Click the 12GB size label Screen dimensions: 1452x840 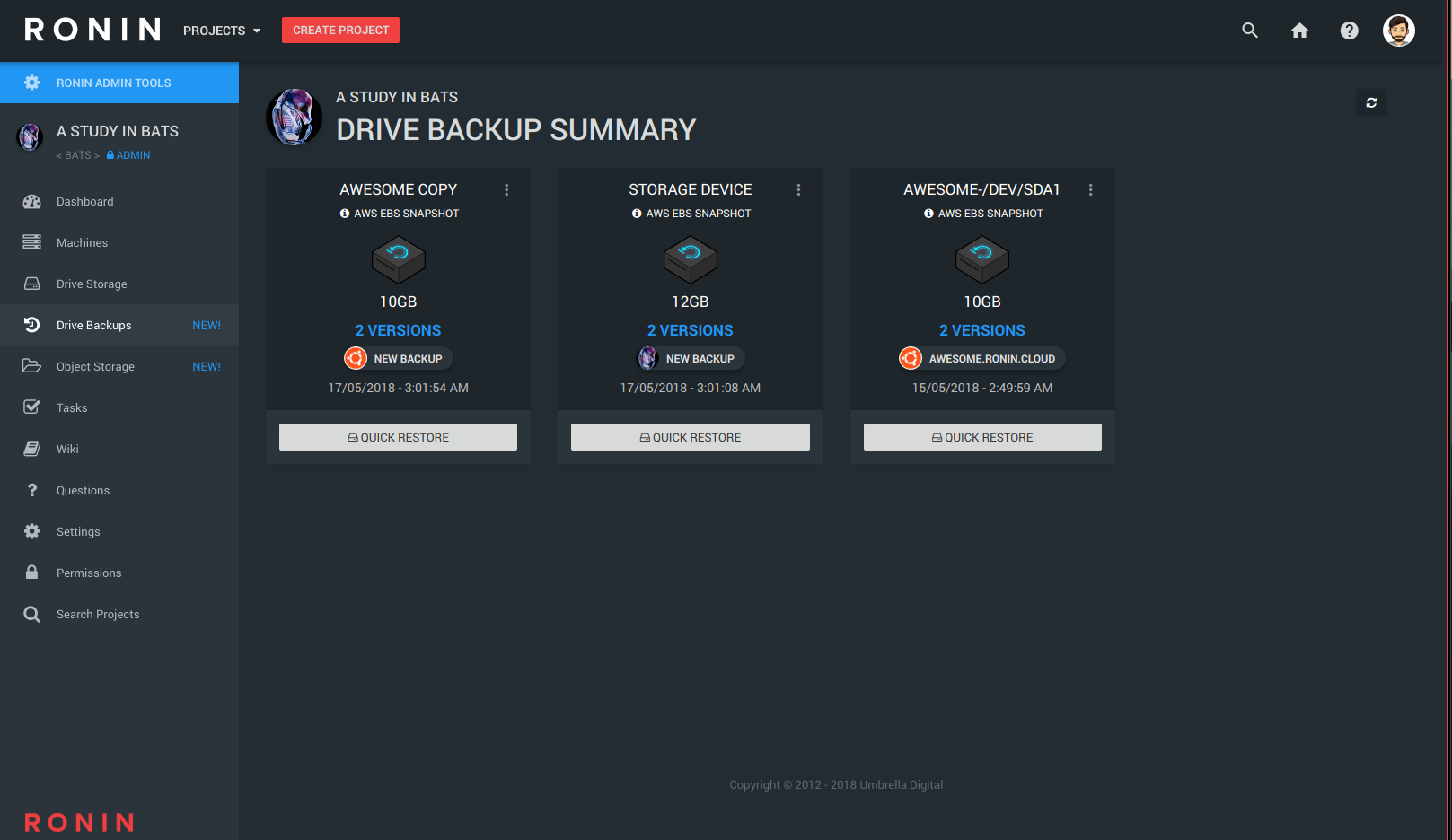(690, 302)
